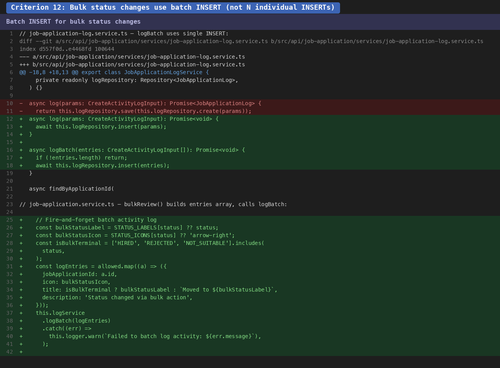This screenshot has width=500, height=368.
Task: Click the 'index d557f0d..e4468fd 100644' line
Action: click(x=67, y=49)
